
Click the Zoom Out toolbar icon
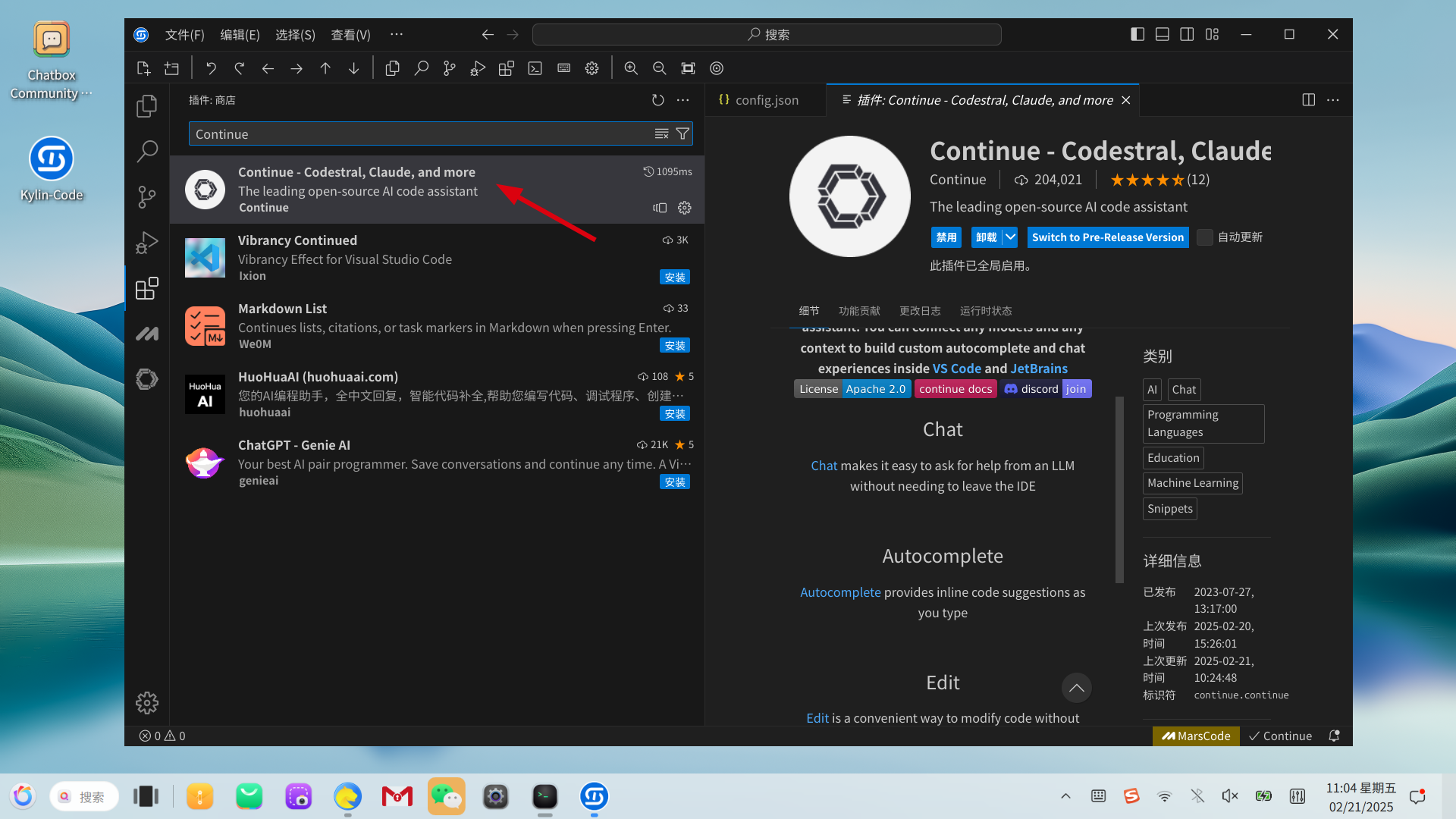pyautogui.click(x=660, y=68)
